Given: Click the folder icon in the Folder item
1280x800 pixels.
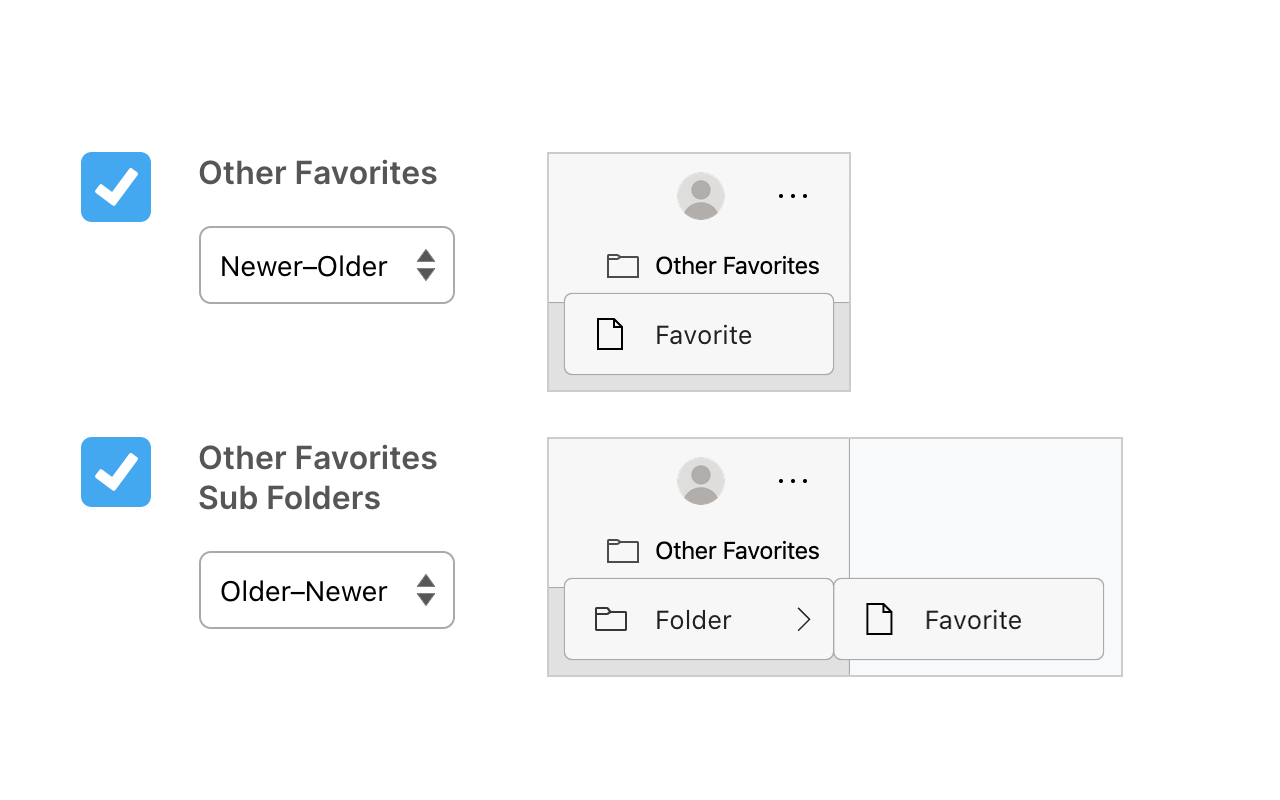Looking at the screenshot, I should tap(610, 619).
